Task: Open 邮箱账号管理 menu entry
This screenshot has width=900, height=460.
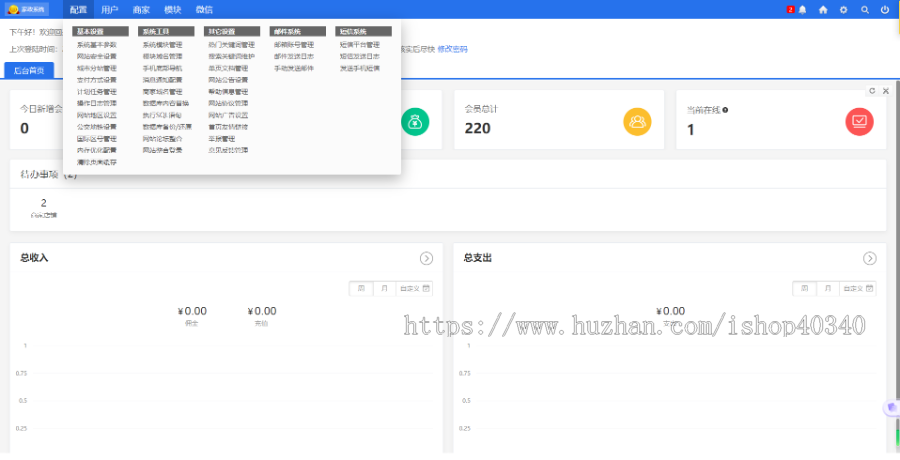Action: coord(294,44)
